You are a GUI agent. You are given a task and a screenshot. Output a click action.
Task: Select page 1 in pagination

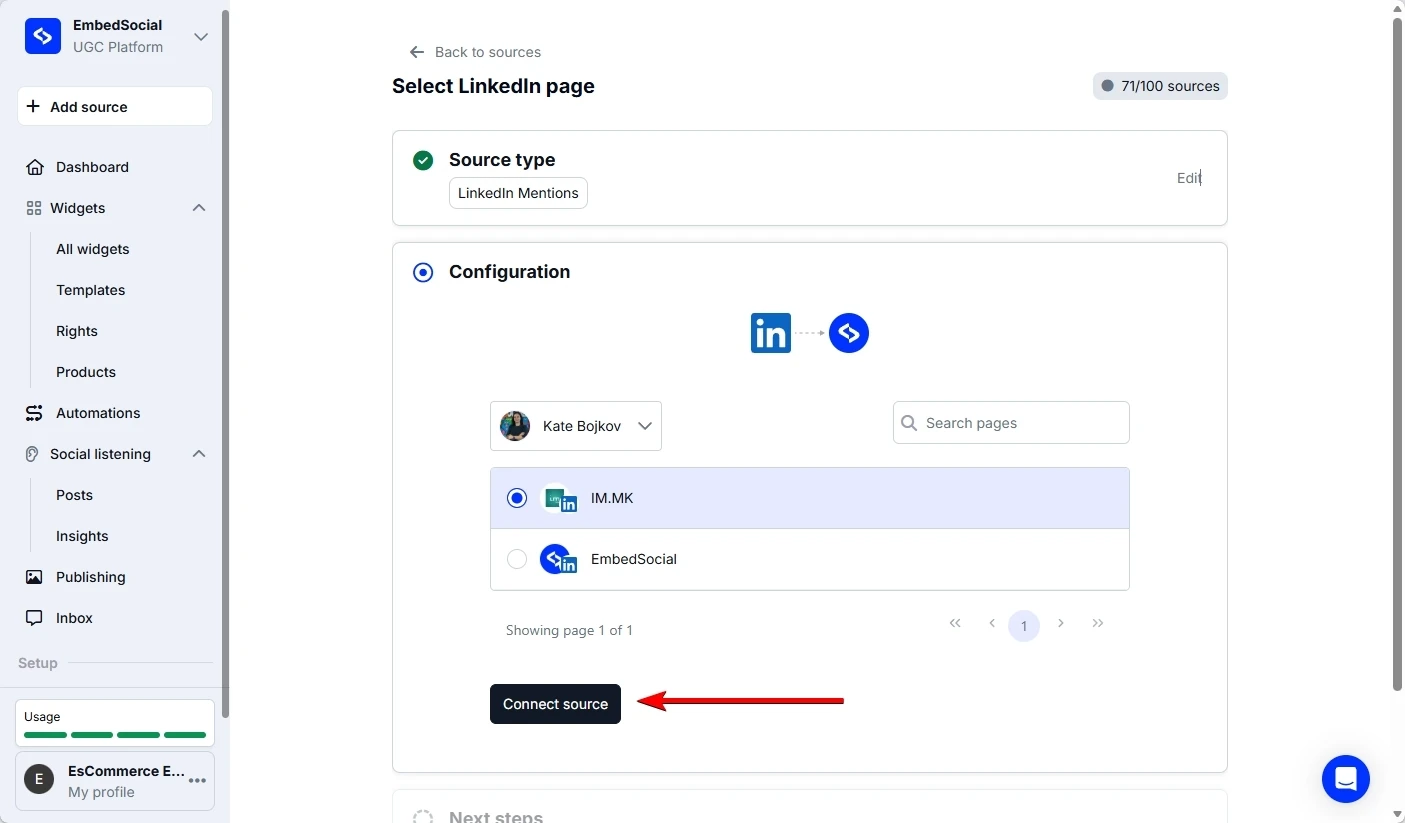(x=1024, y=626)
